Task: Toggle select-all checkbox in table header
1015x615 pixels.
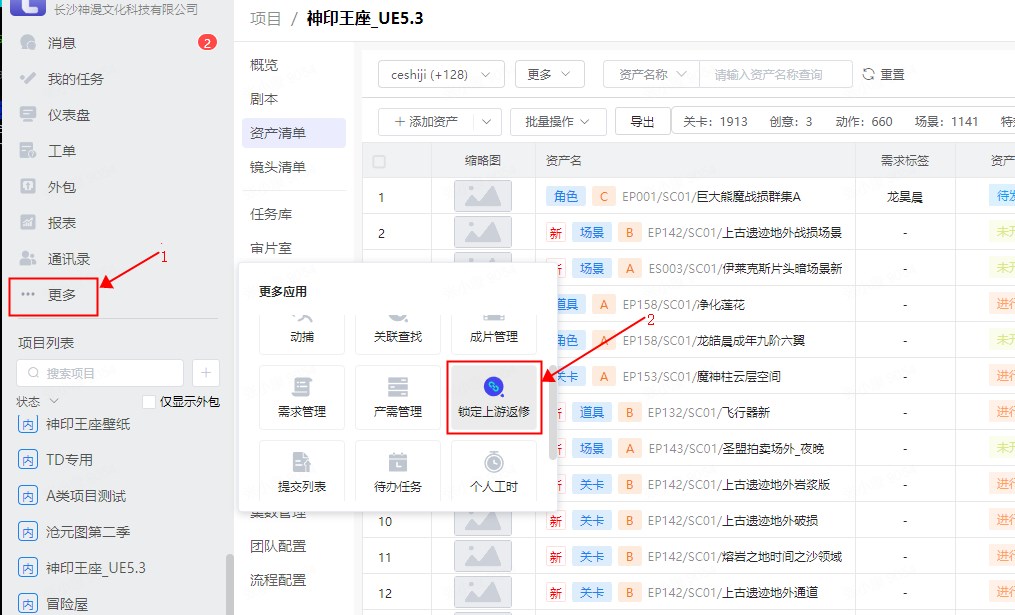Action: coord(379,161)
